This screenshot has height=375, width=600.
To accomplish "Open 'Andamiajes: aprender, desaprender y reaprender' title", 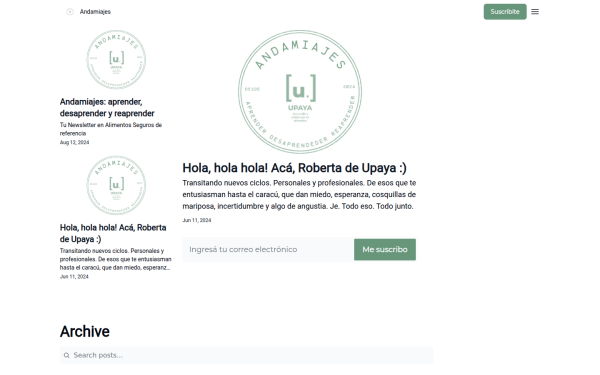I will point(107,108).
